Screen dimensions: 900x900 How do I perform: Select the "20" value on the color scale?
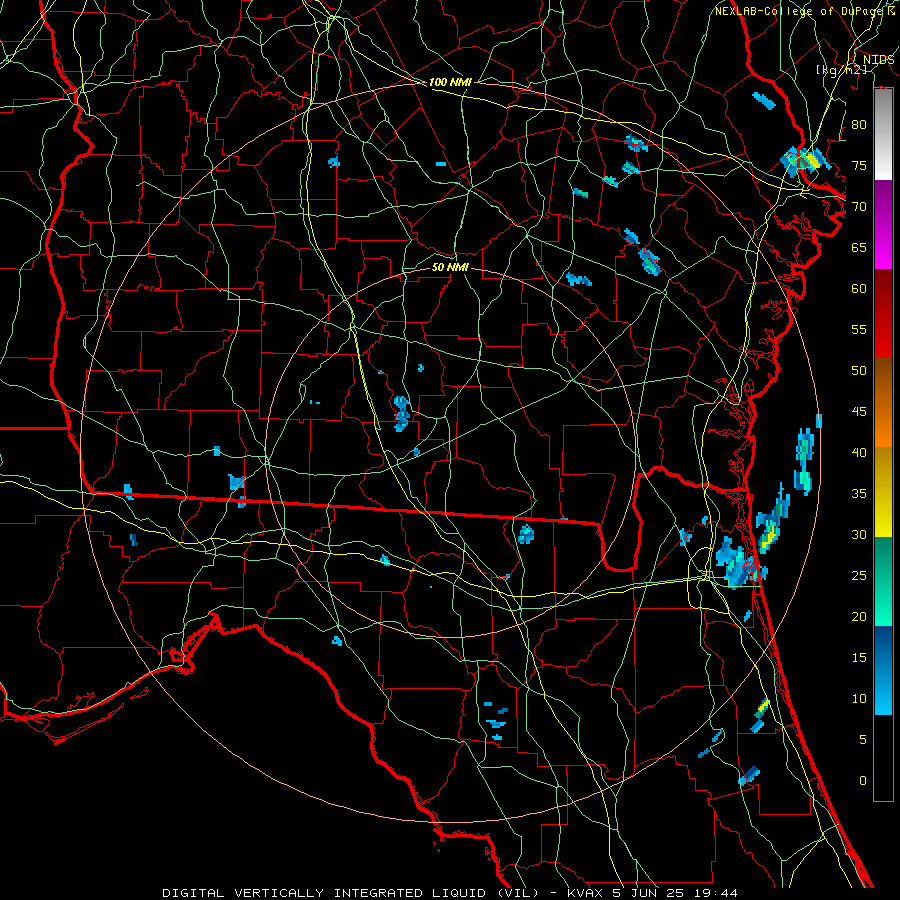(859, 617)
